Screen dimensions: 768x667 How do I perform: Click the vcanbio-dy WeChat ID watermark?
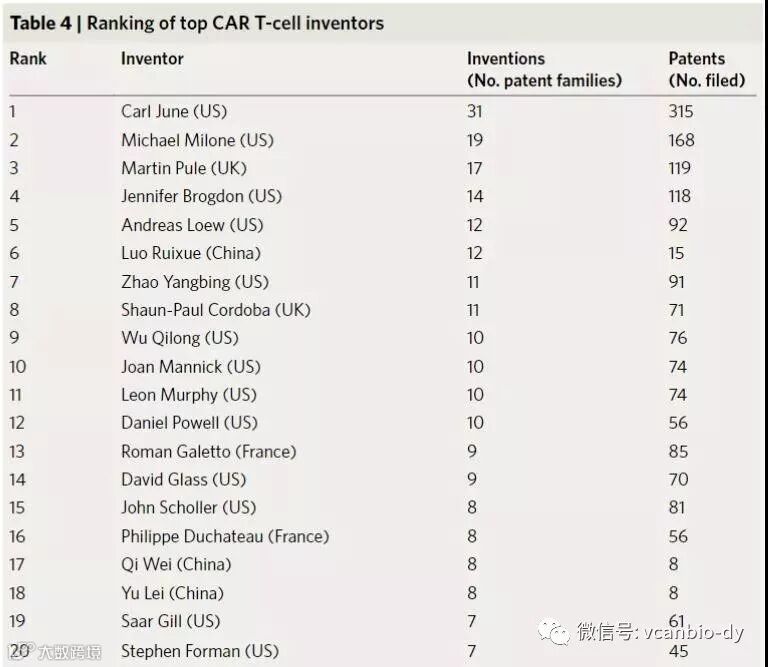[661, 632]
